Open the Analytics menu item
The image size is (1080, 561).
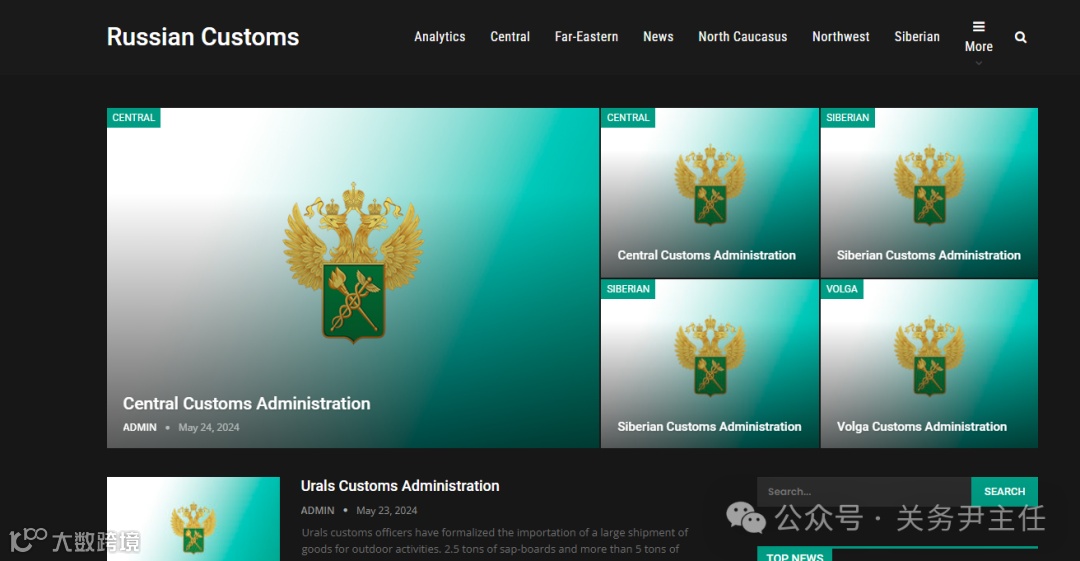coord(439,37)
